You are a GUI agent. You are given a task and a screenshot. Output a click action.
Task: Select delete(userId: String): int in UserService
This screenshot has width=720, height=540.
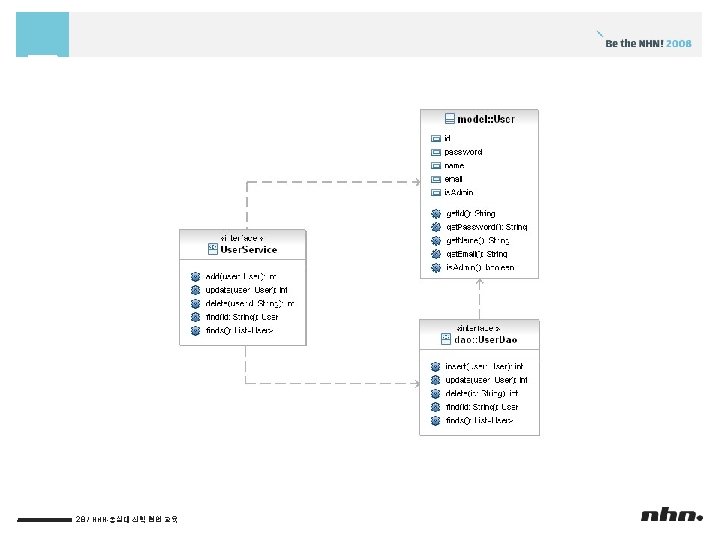pos(250,304)
